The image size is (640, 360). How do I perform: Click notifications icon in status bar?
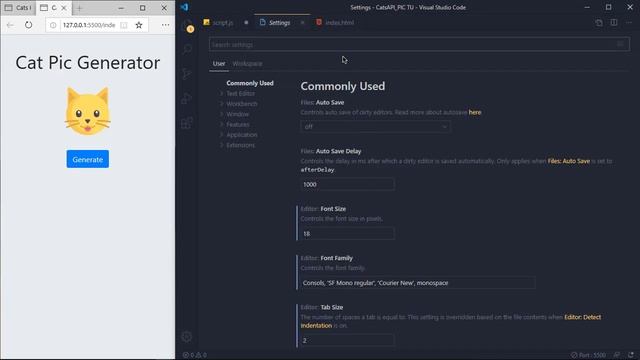pyautogui.click(x=631, y=355)
